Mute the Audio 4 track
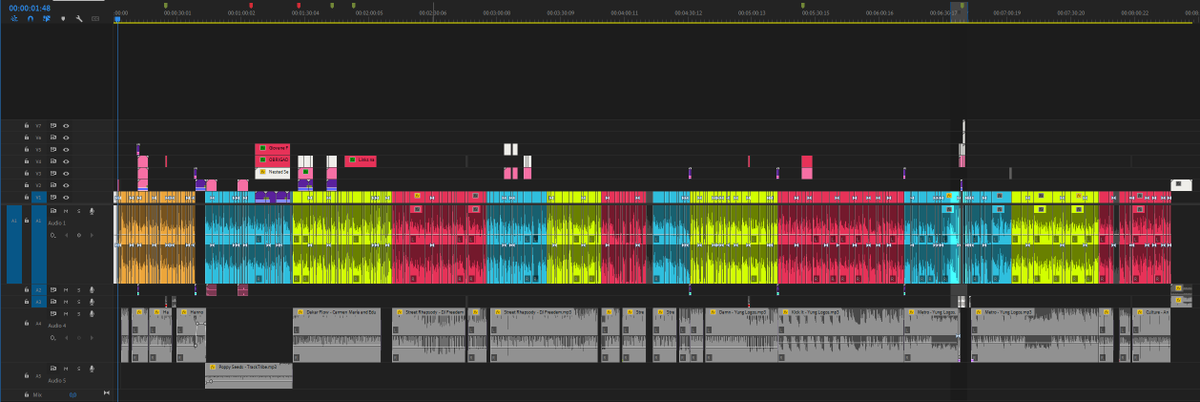The width and height of the screenshot is (1200, 402). [66, 313]
